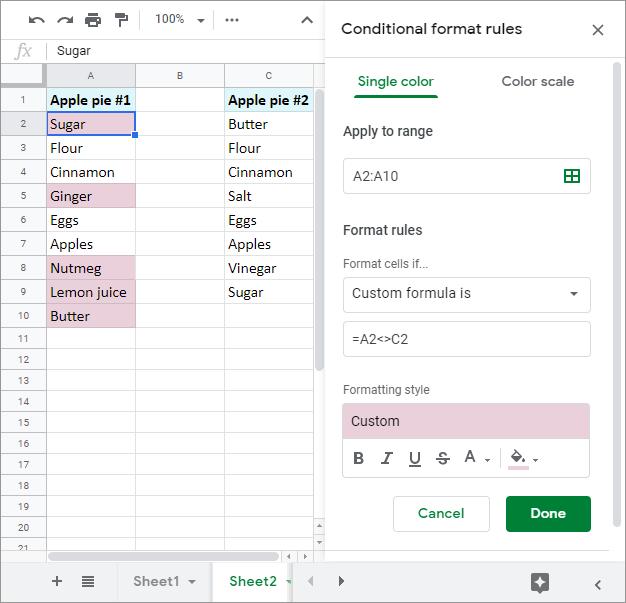The image size is (626, 603).
Task: Click the Print icon
Action: [x=93, y=20]
